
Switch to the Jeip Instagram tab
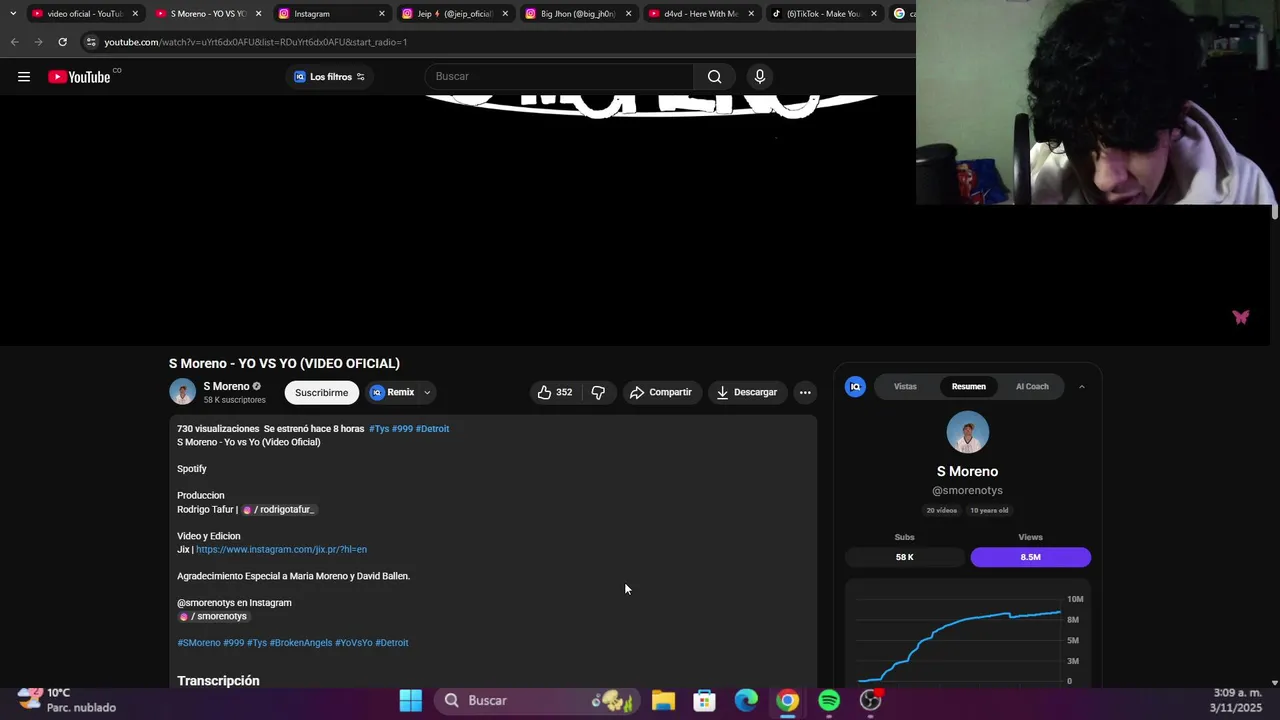coord(455,14)
